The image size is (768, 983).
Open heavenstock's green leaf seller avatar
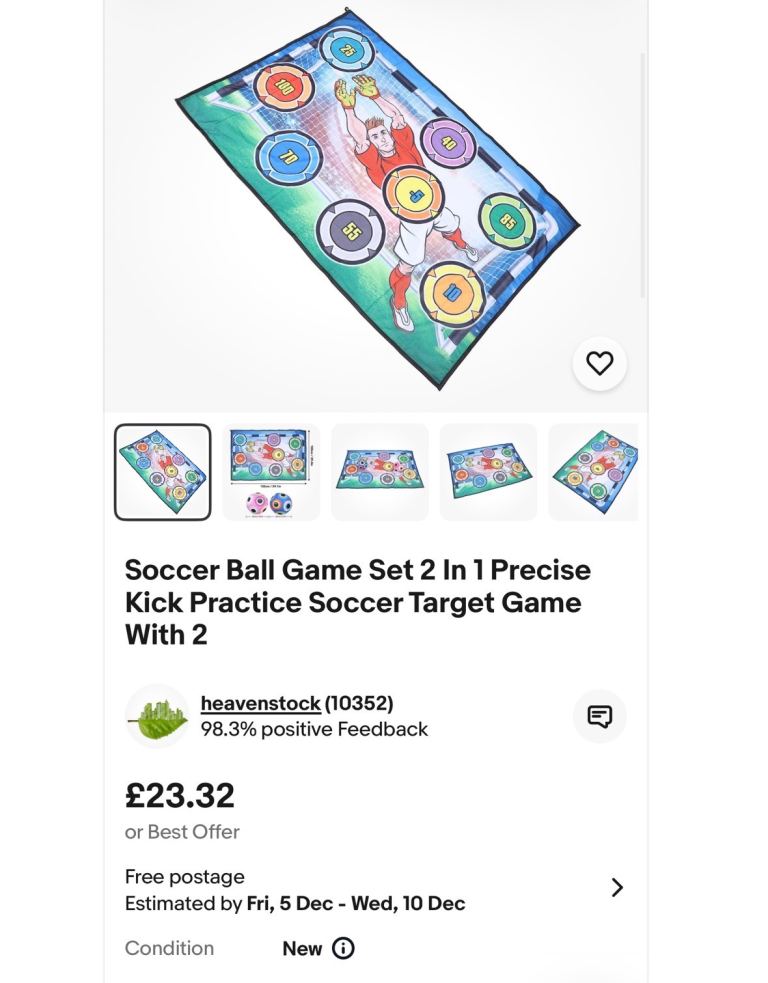(x=157, y=716)
